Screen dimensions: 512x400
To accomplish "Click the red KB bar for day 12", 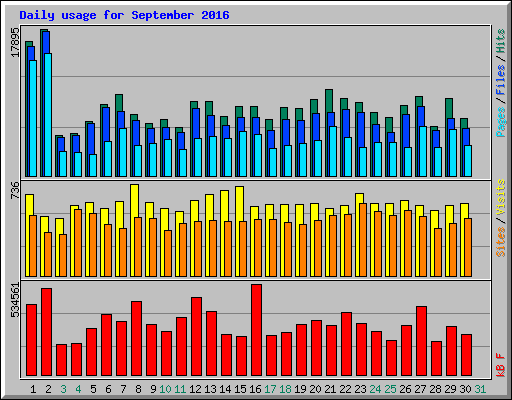I will (x=196, y=337).
